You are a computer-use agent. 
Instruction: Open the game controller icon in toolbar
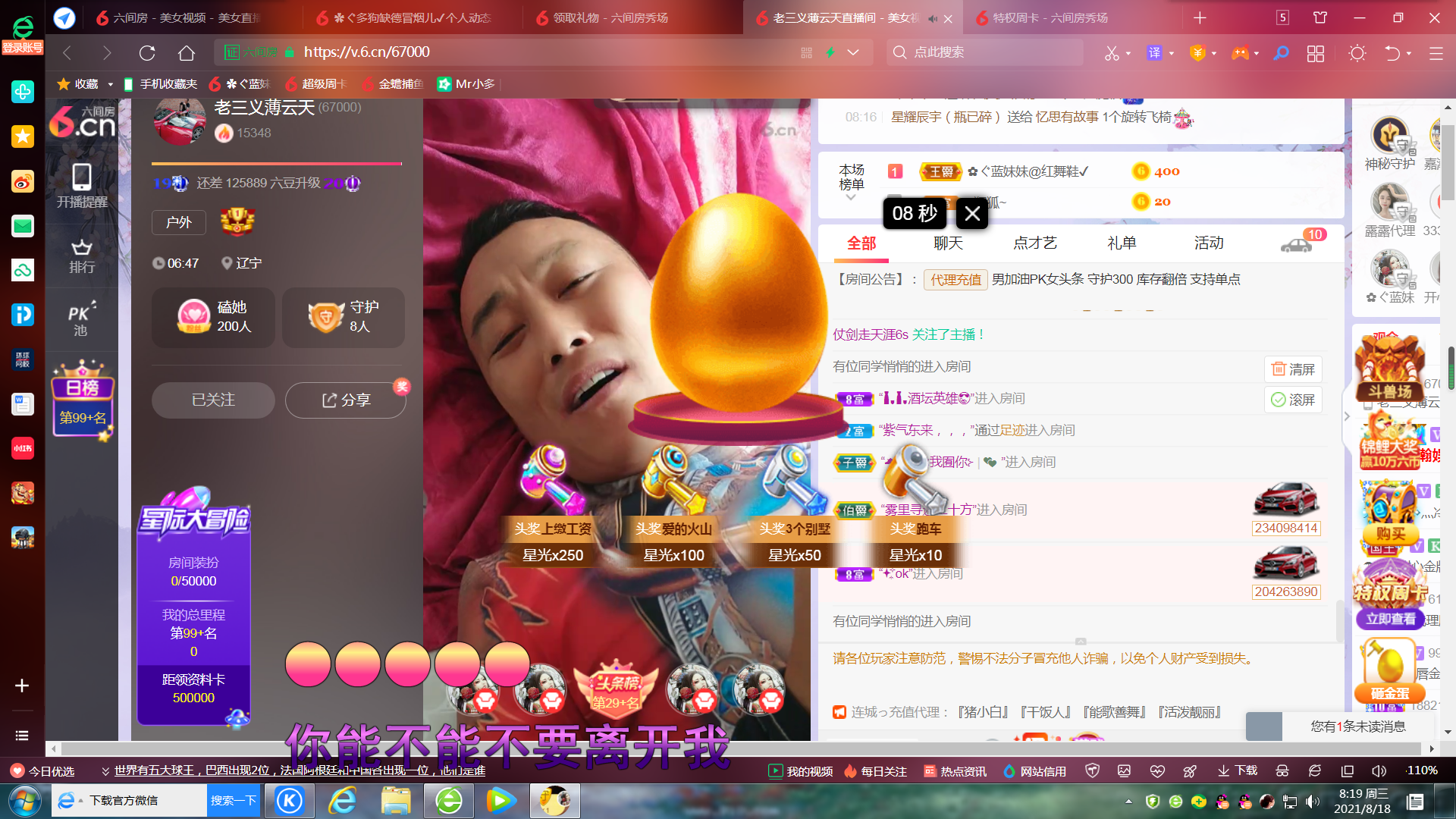coord(1241,53)
